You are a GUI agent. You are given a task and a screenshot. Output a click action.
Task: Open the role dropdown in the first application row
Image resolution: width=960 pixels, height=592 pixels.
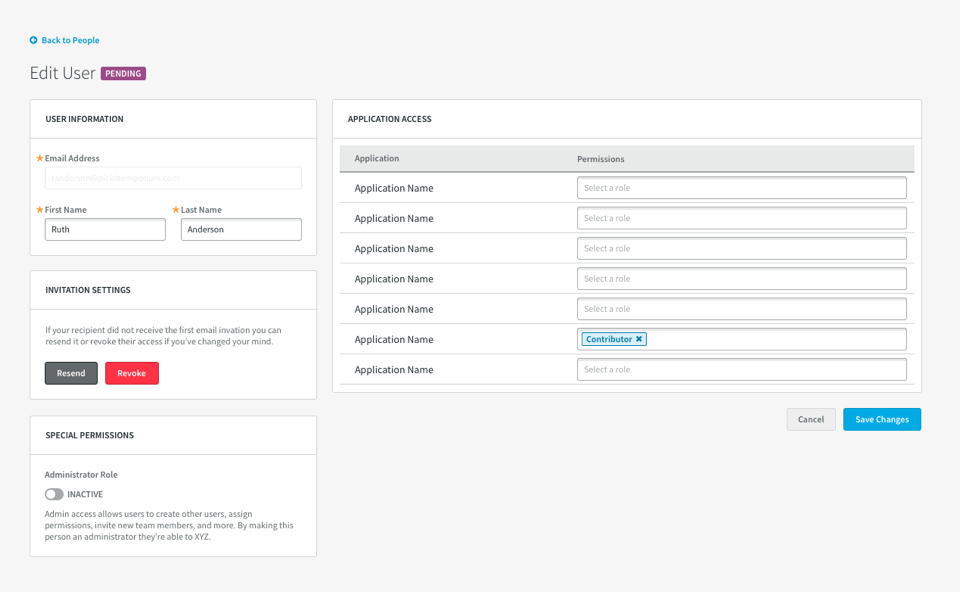pos(741,188)
